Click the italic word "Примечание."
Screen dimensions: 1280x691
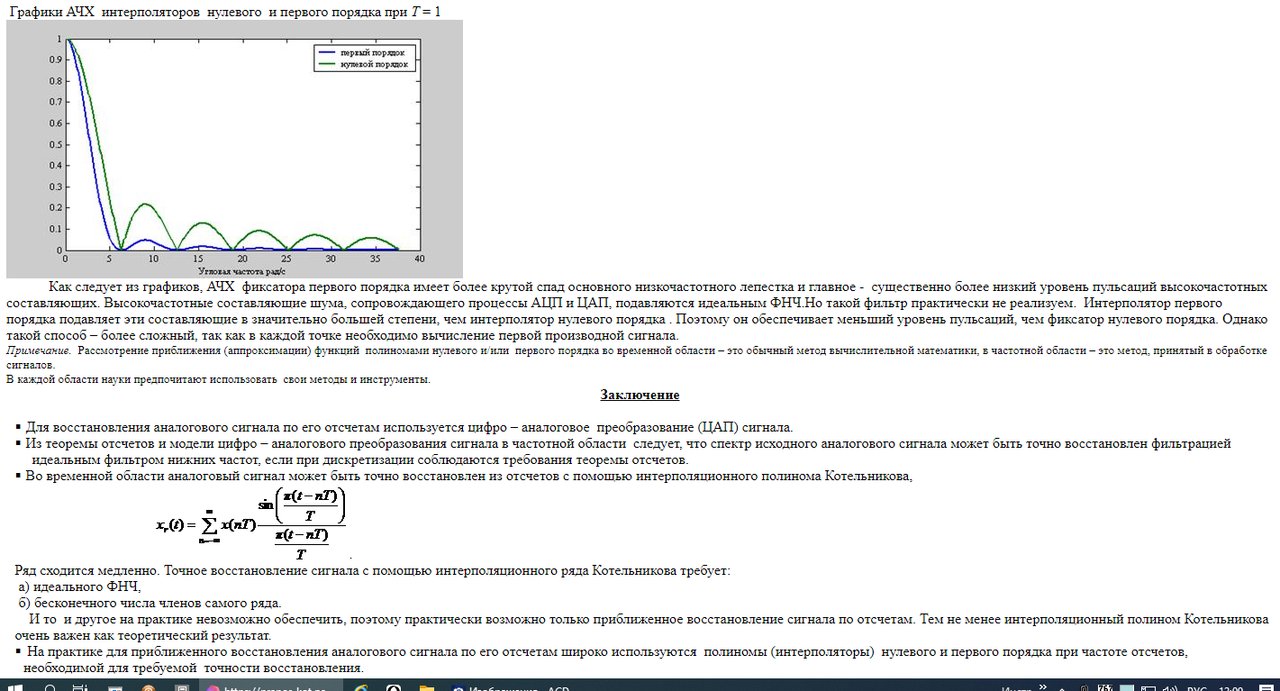point(38,351)
